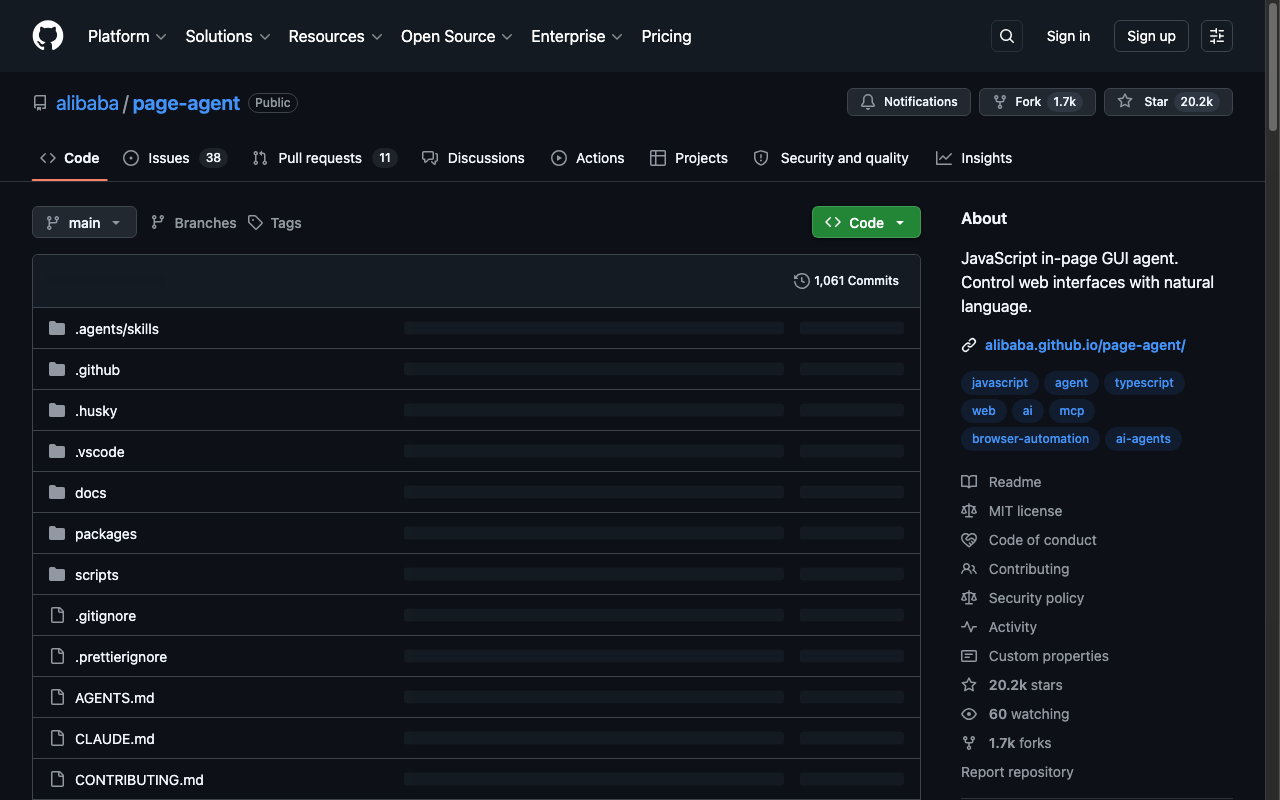Select the typescript topic tag
1280x800 pixels.
coord(1144,383)
